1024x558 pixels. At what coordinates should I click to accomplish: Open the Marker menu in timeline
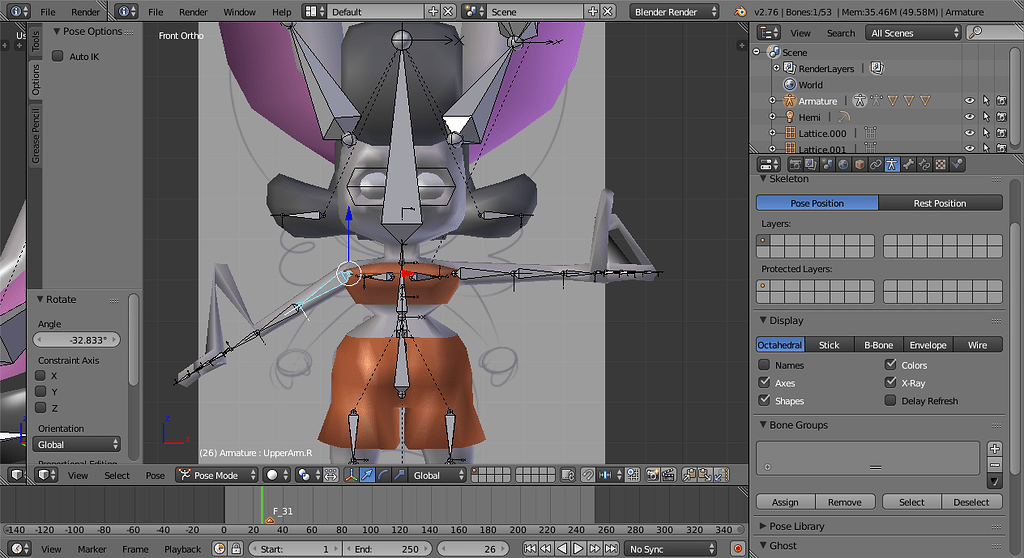[x=91, y=549]
